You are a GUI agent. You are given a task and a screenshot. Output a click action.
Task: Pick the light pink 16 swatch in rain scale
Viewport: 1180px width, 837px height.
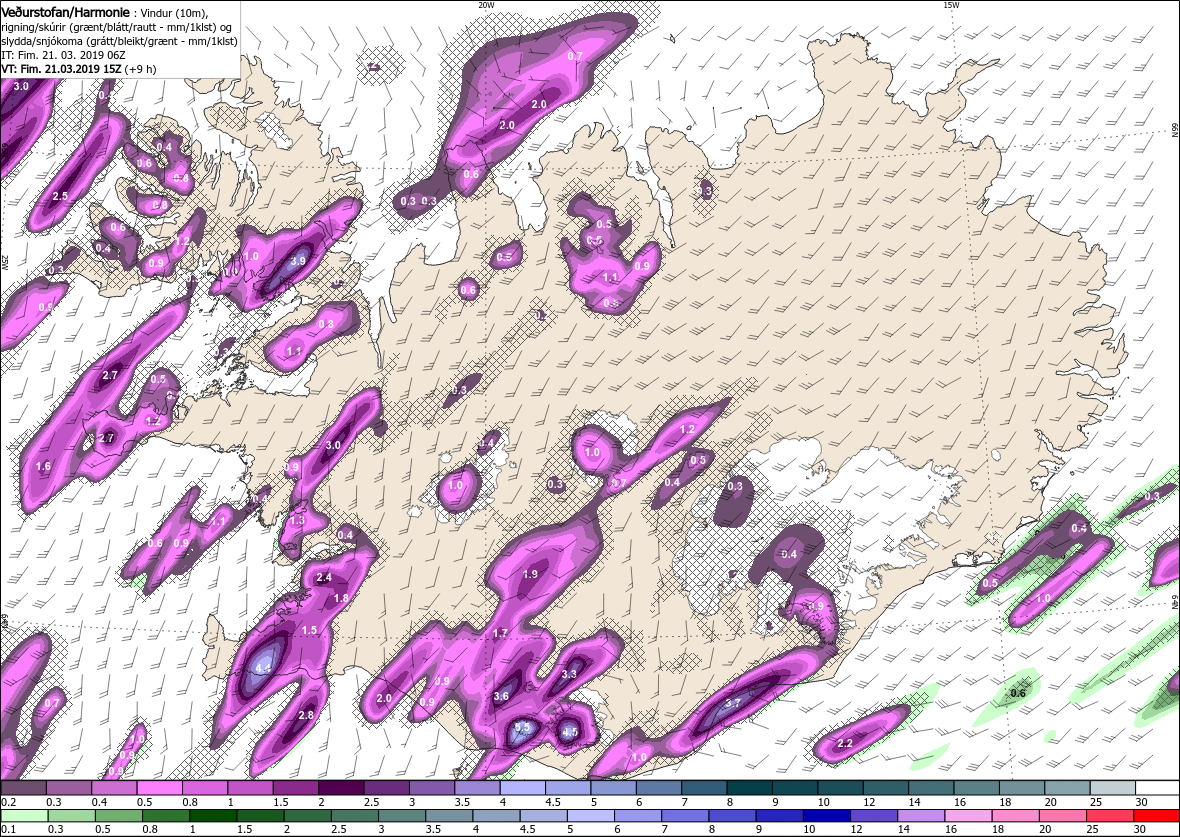968,816
